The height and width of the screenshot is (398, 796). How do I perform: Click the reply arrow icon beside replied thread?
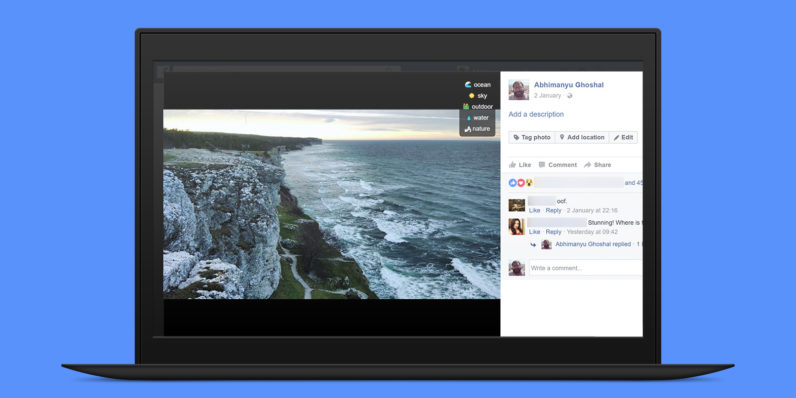click(533, 245)
